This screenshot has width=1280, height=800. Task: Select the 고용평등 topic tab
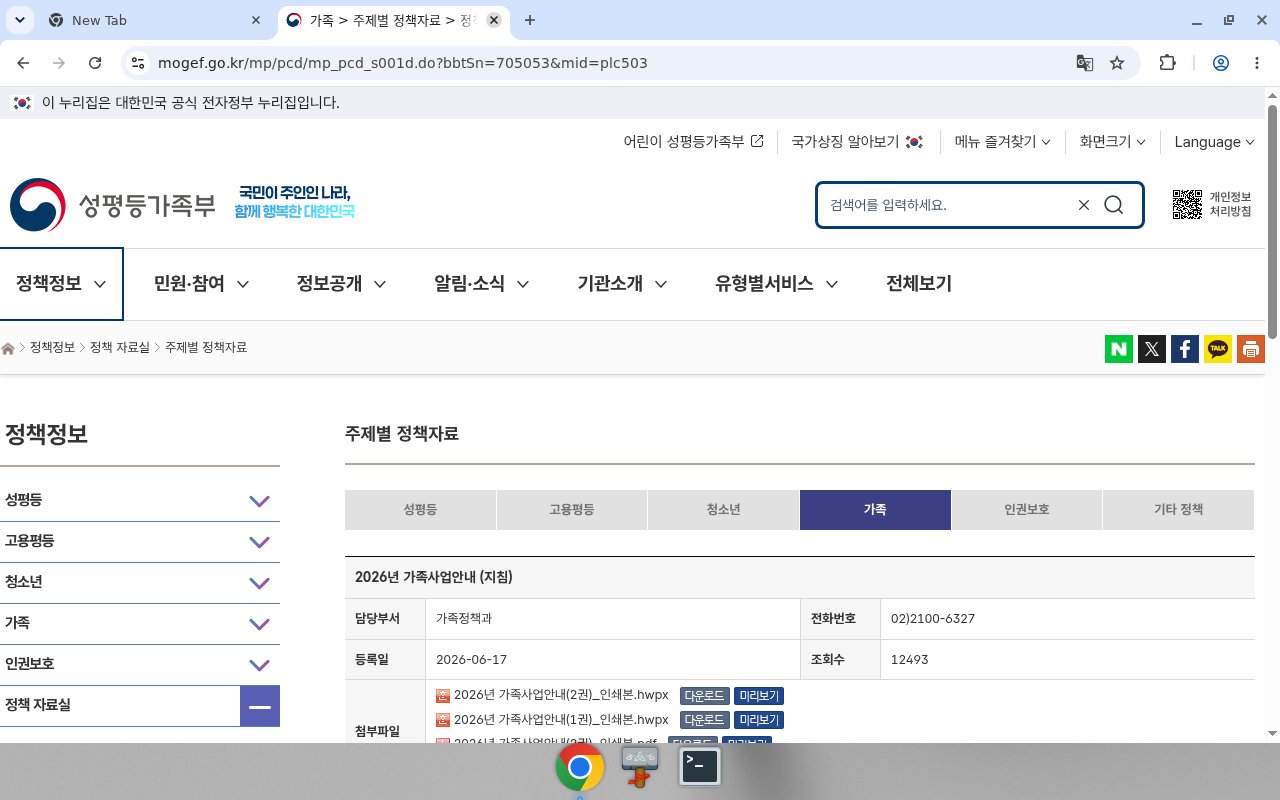[x=572, y=510]
